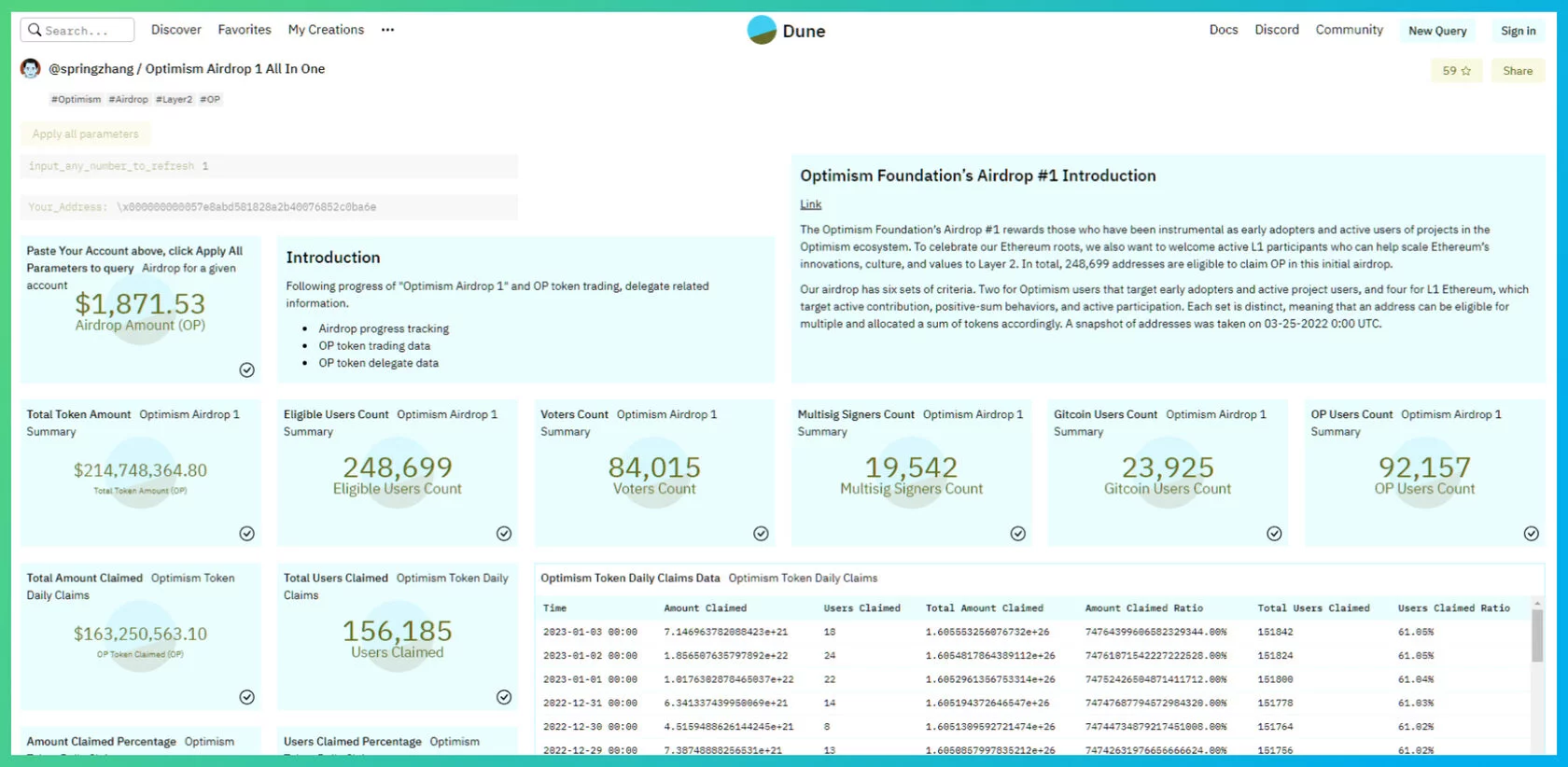Click the Your_Address parameter field

pos(269,207)
